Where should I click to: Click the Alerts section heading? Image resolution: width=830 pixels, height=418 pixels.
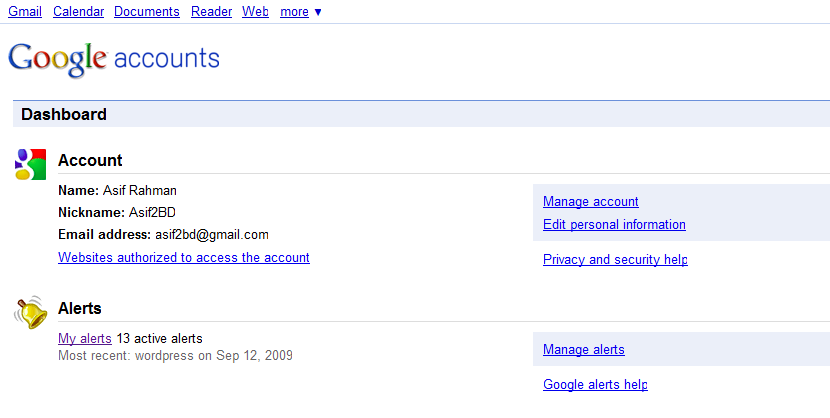(x=80, y=309)
